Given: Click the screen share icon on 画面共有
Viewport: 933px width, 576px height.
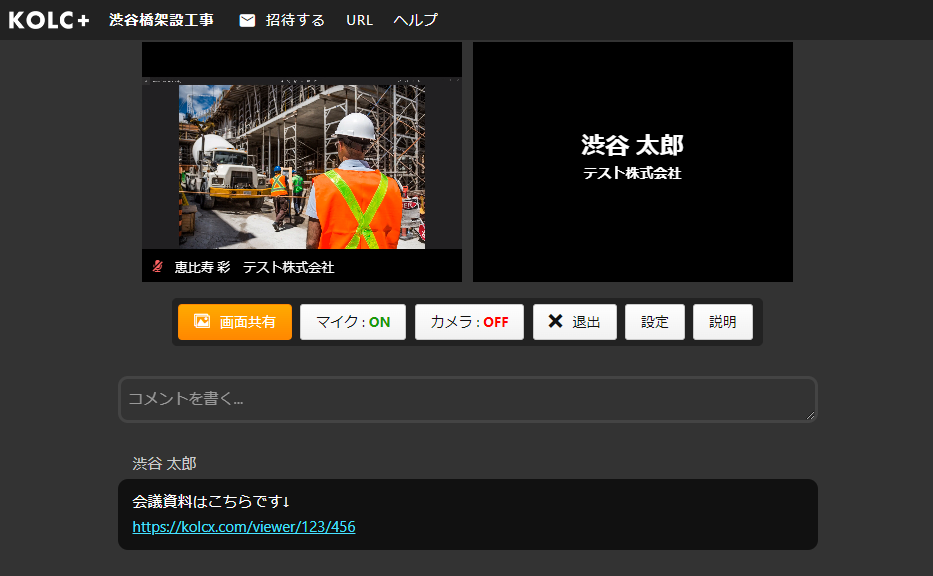Looking at the screenshot, I should [201, 322].
